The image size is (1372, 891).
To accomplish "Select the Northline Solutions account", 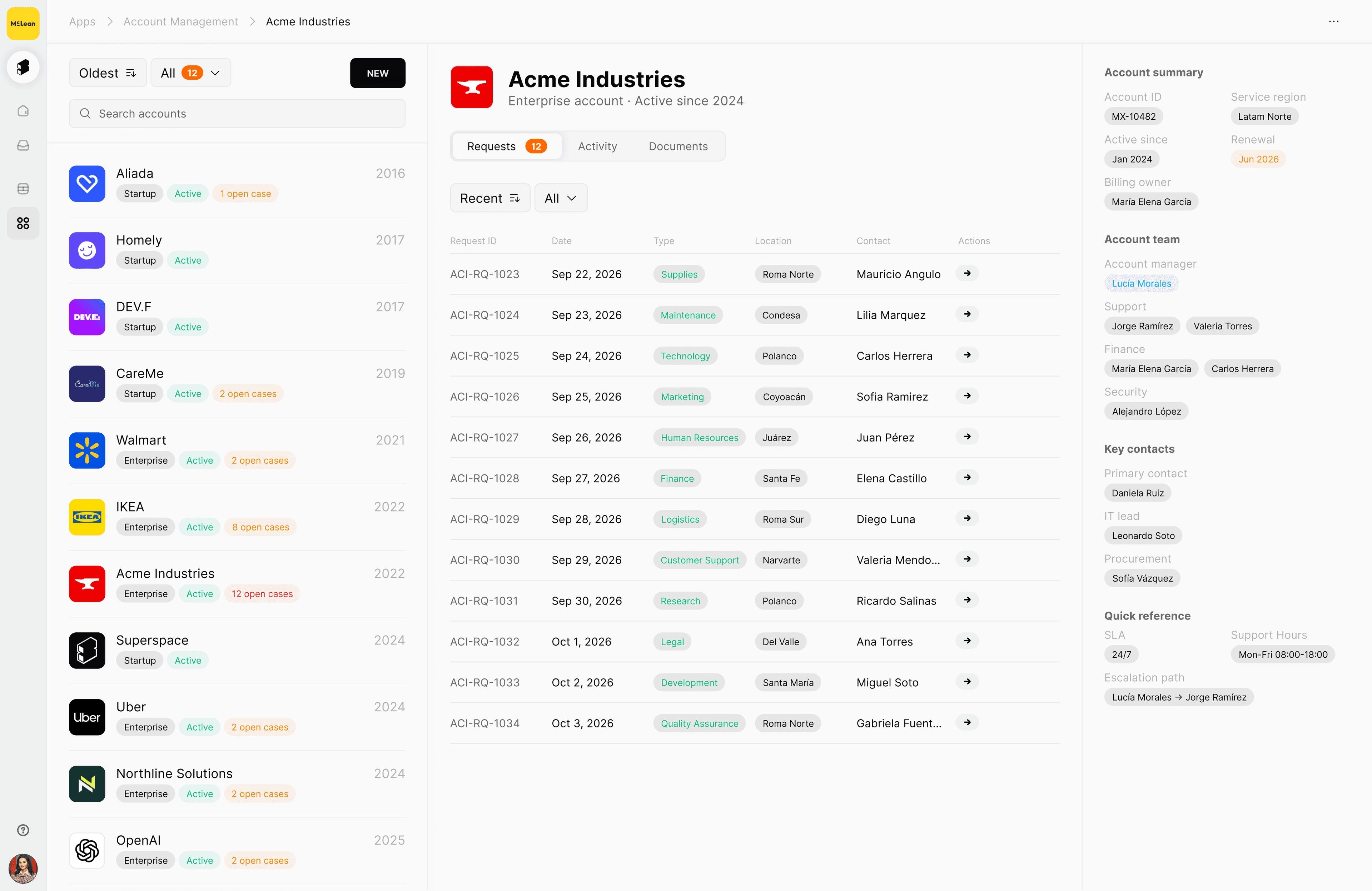I will [237, 784].
